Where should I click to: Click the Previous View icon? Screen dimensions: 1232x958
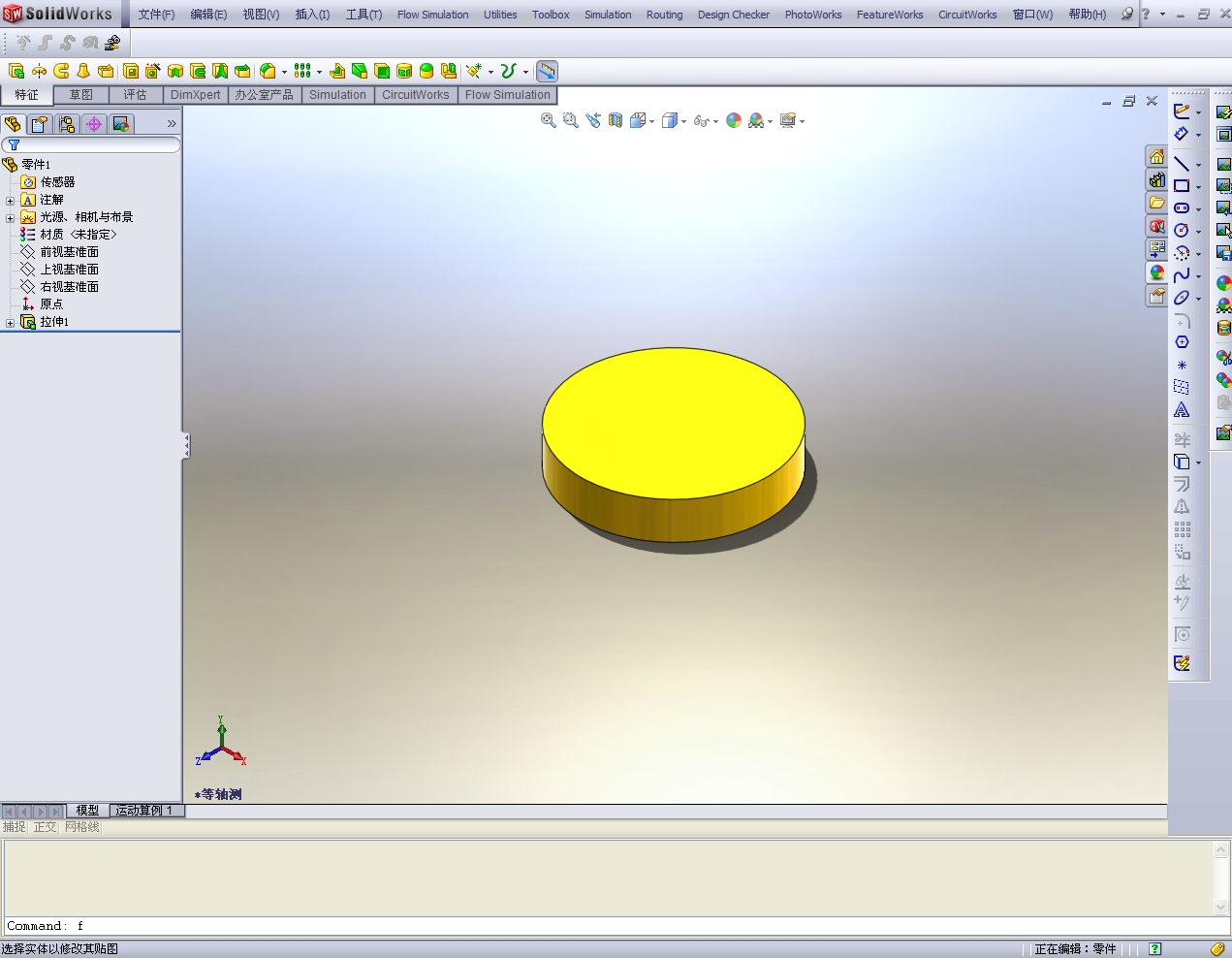(593, 120)
